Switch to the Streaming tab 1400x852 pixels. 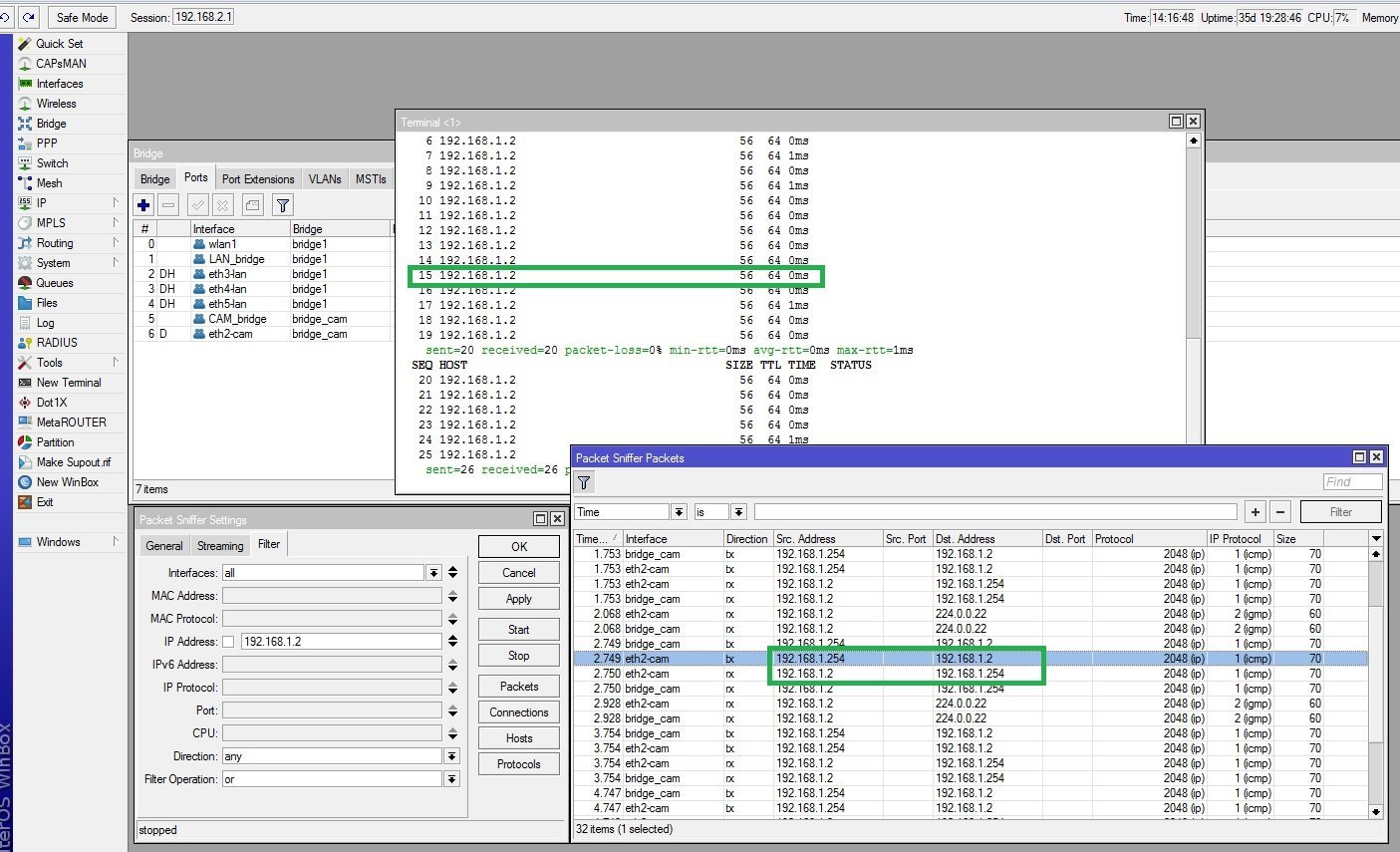[220, 546]
